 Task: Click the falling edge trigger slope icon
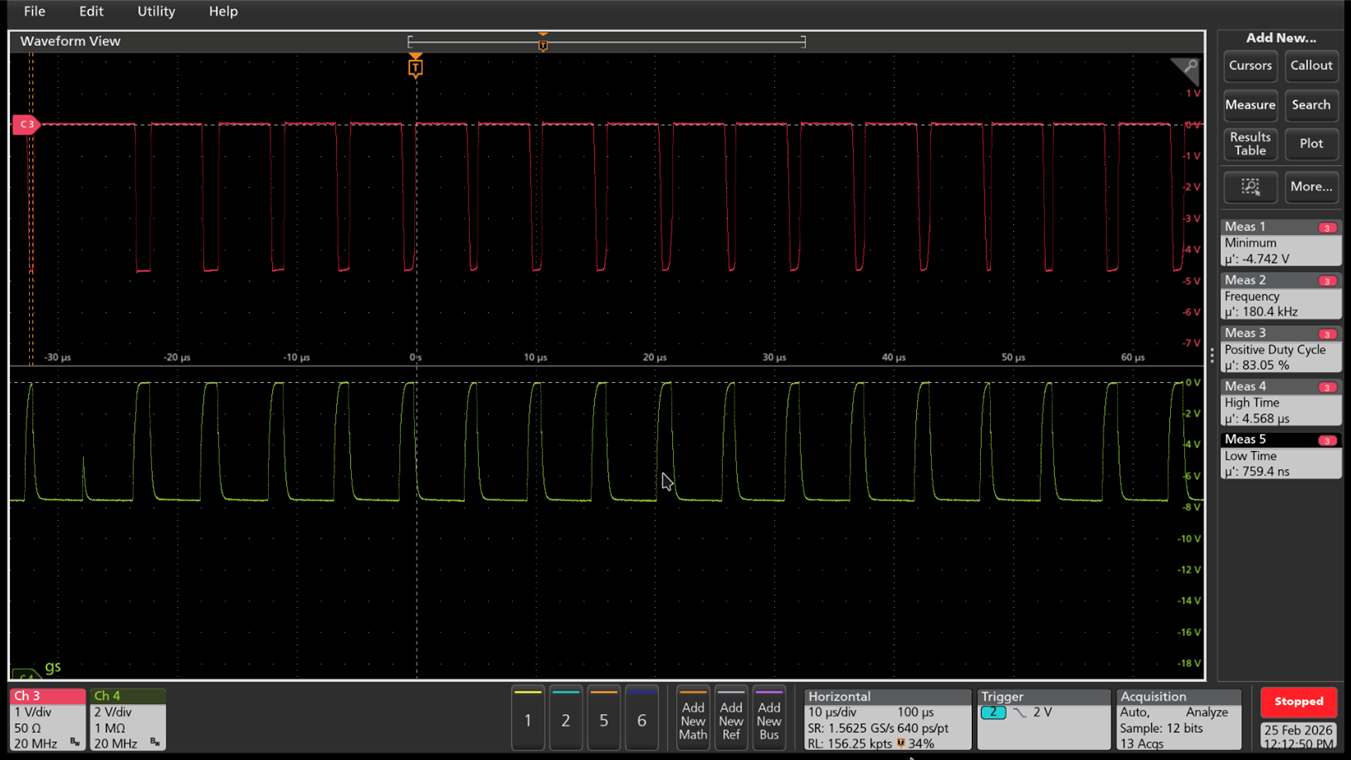[1019, 712]
